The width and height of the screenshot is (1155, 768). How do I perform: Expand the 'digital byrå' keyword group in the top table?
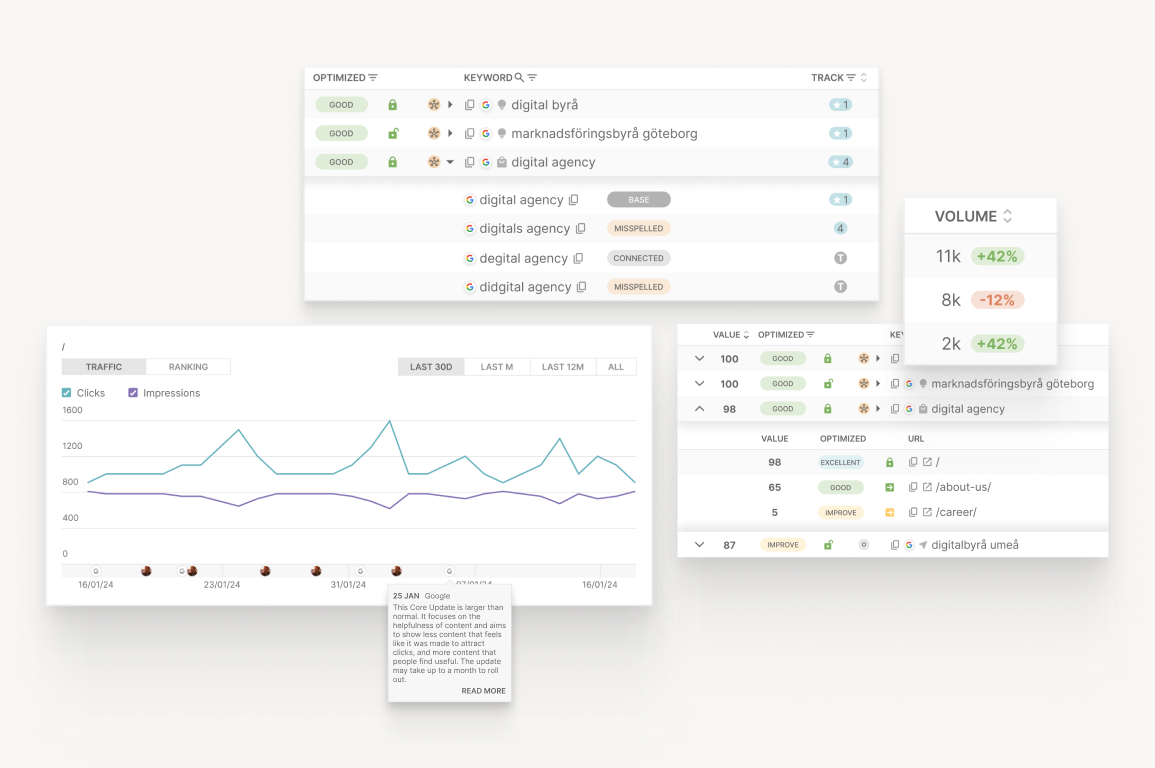450,105
